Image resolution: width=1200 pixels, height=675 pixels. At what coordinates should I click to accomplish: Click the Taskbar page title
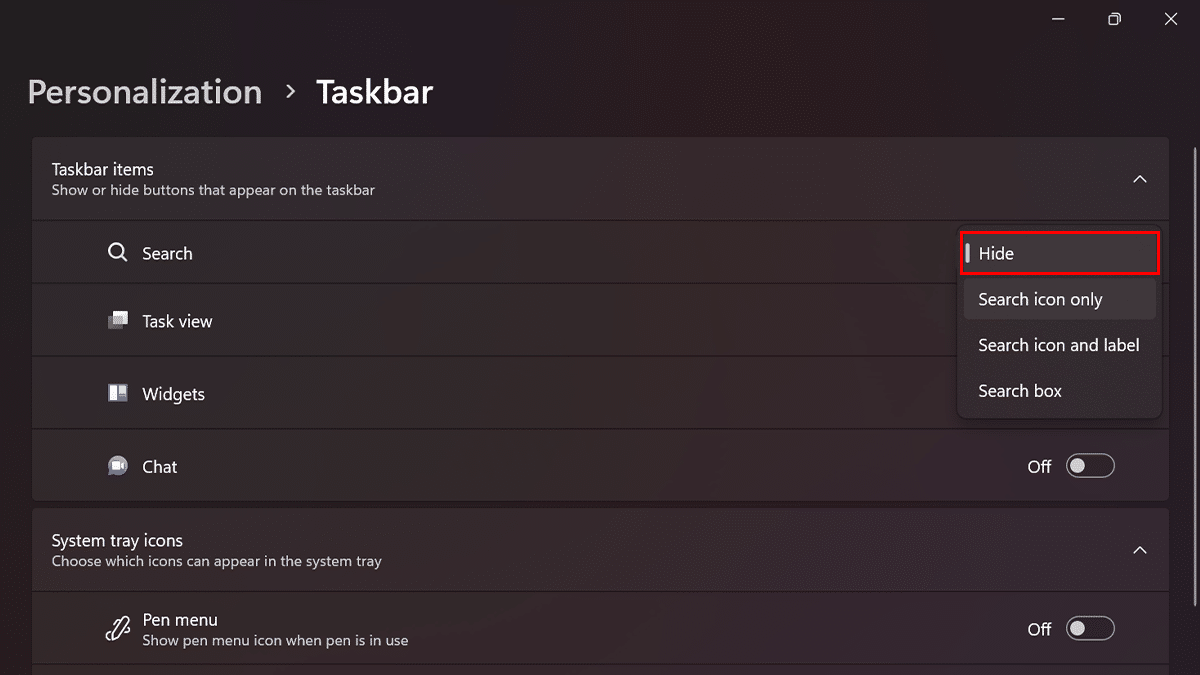point(374,92)
